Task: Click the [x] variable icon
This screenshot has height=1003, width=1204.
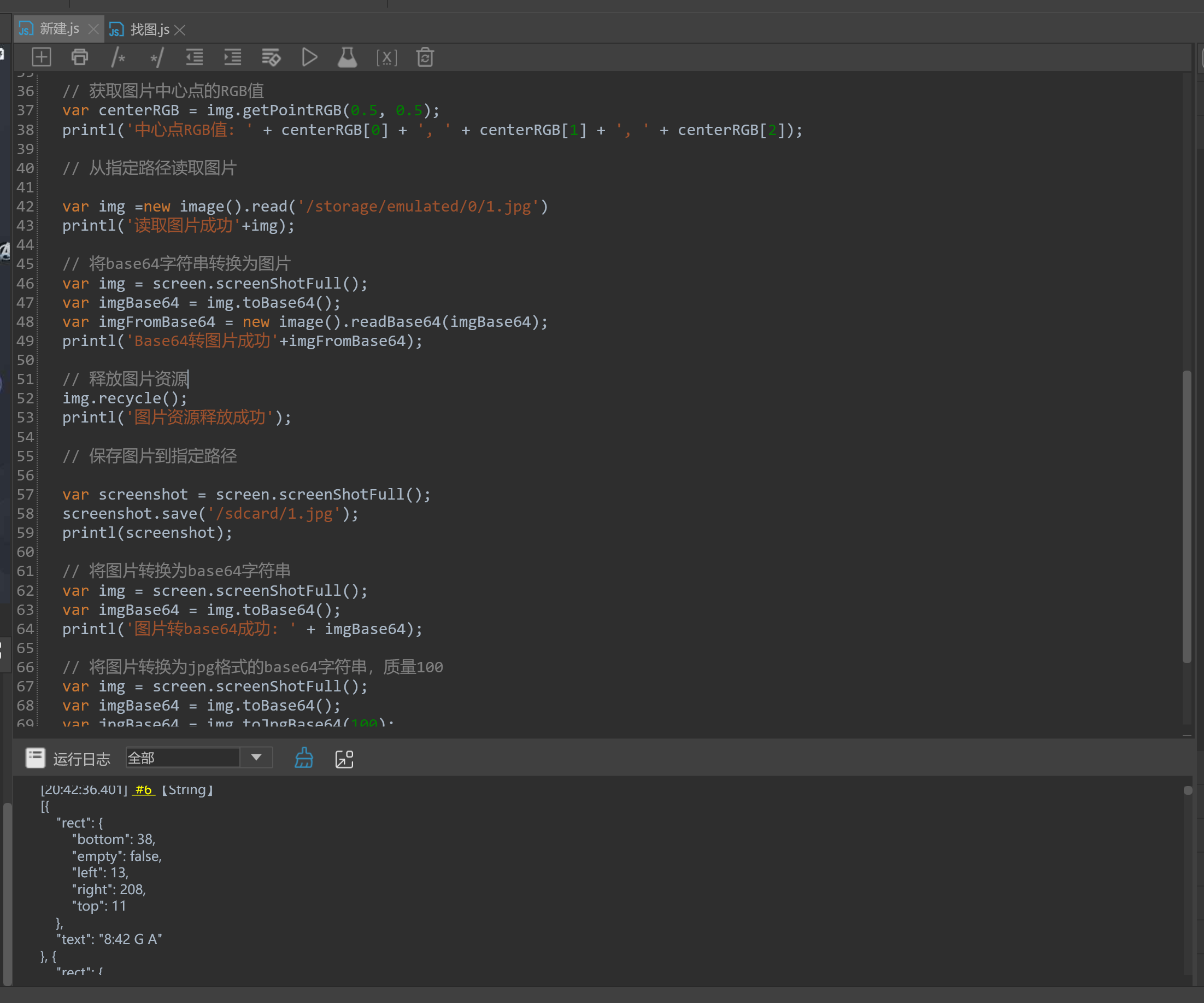Action: 386,57
